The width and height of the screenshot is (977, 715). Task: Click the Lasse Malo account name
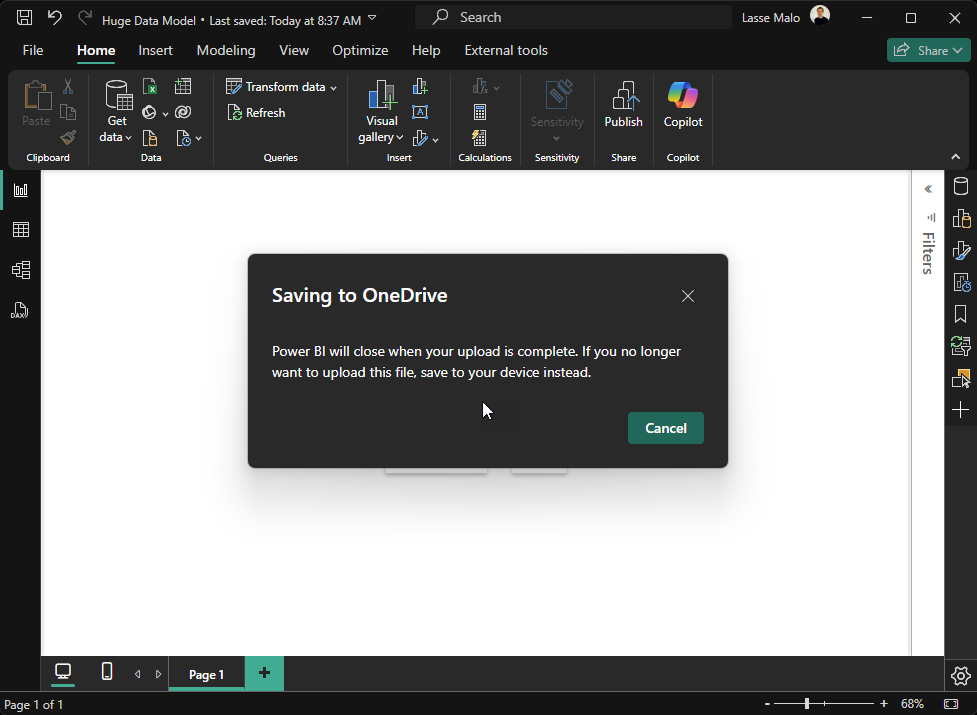pyautogui.click(x=771, y=18)
